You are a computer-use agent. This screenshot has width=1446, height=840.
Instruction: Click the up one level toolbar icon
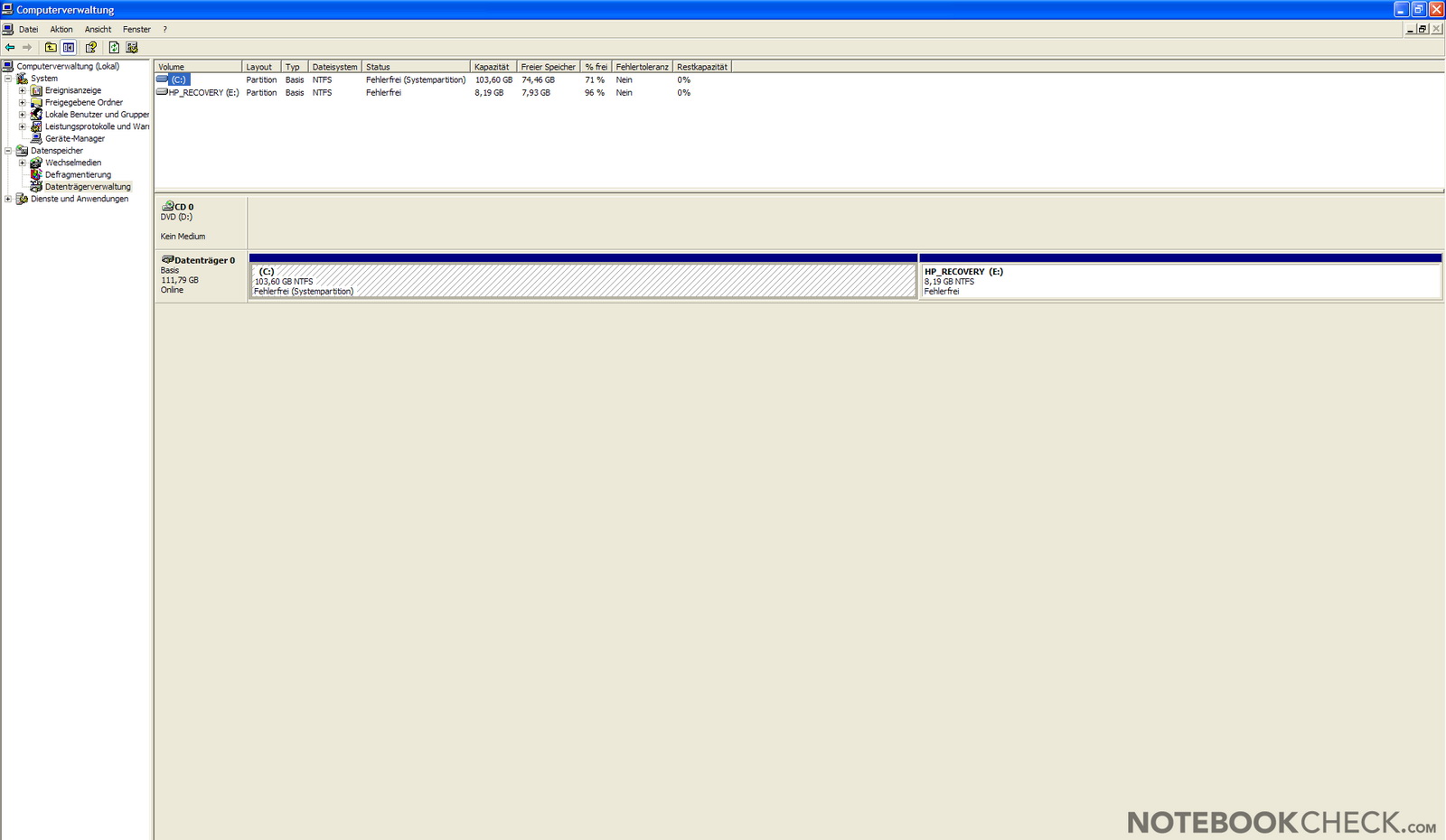click(51, 47)
